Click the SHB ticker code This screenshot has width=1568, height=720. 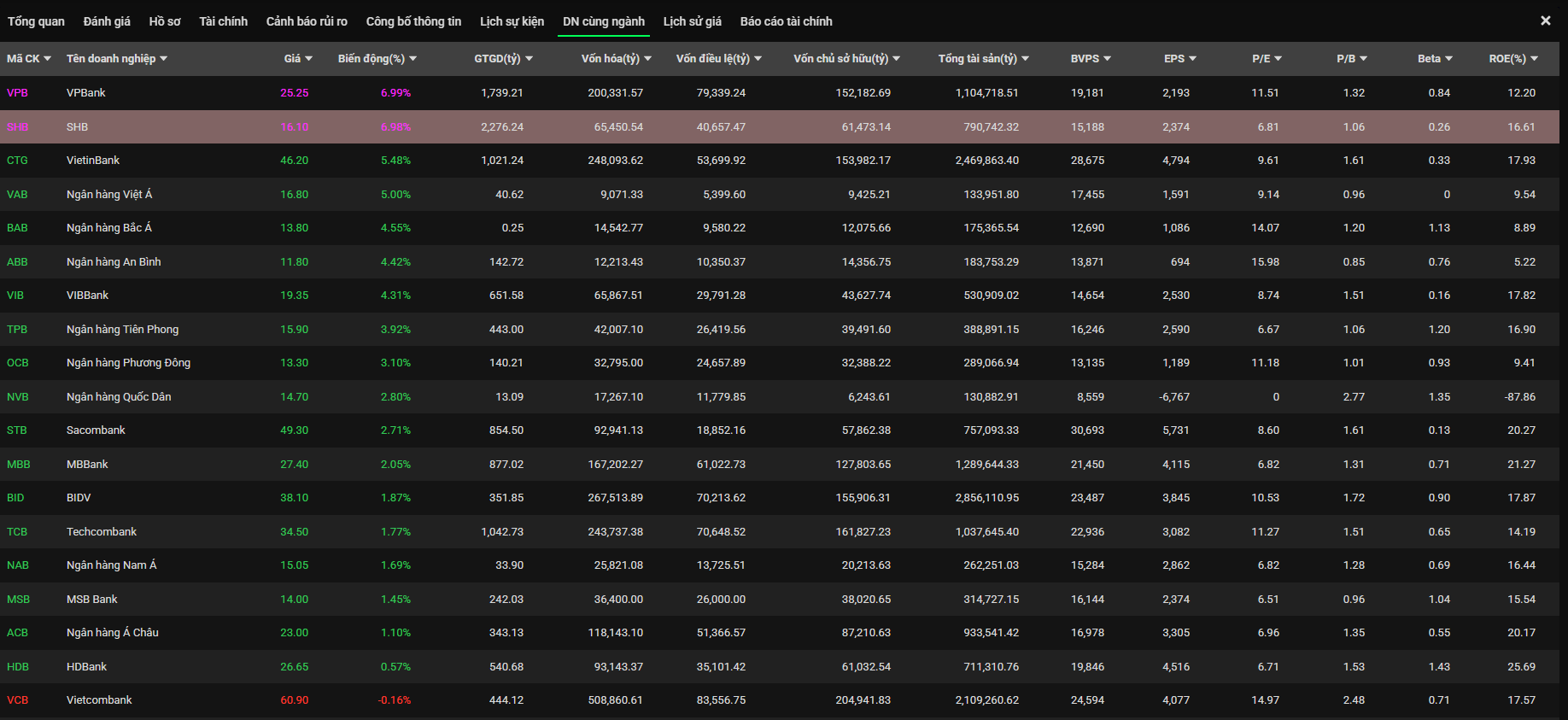pyautogui.click(x=18, y=127)
